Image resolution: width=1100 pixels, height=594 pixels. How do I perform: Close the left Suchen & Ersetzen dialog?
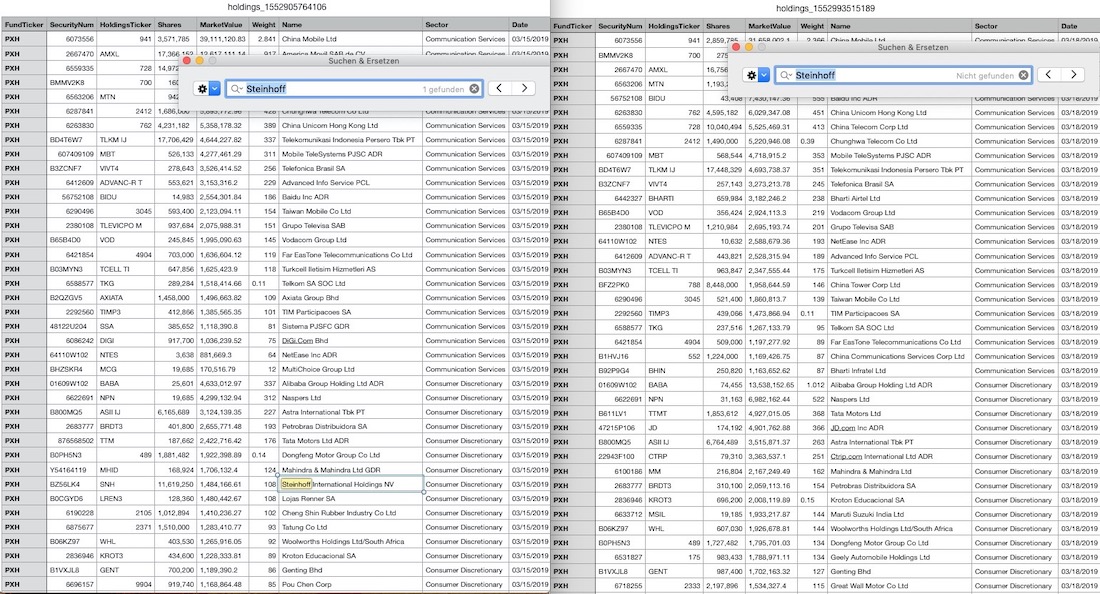[x=187, y=61]
